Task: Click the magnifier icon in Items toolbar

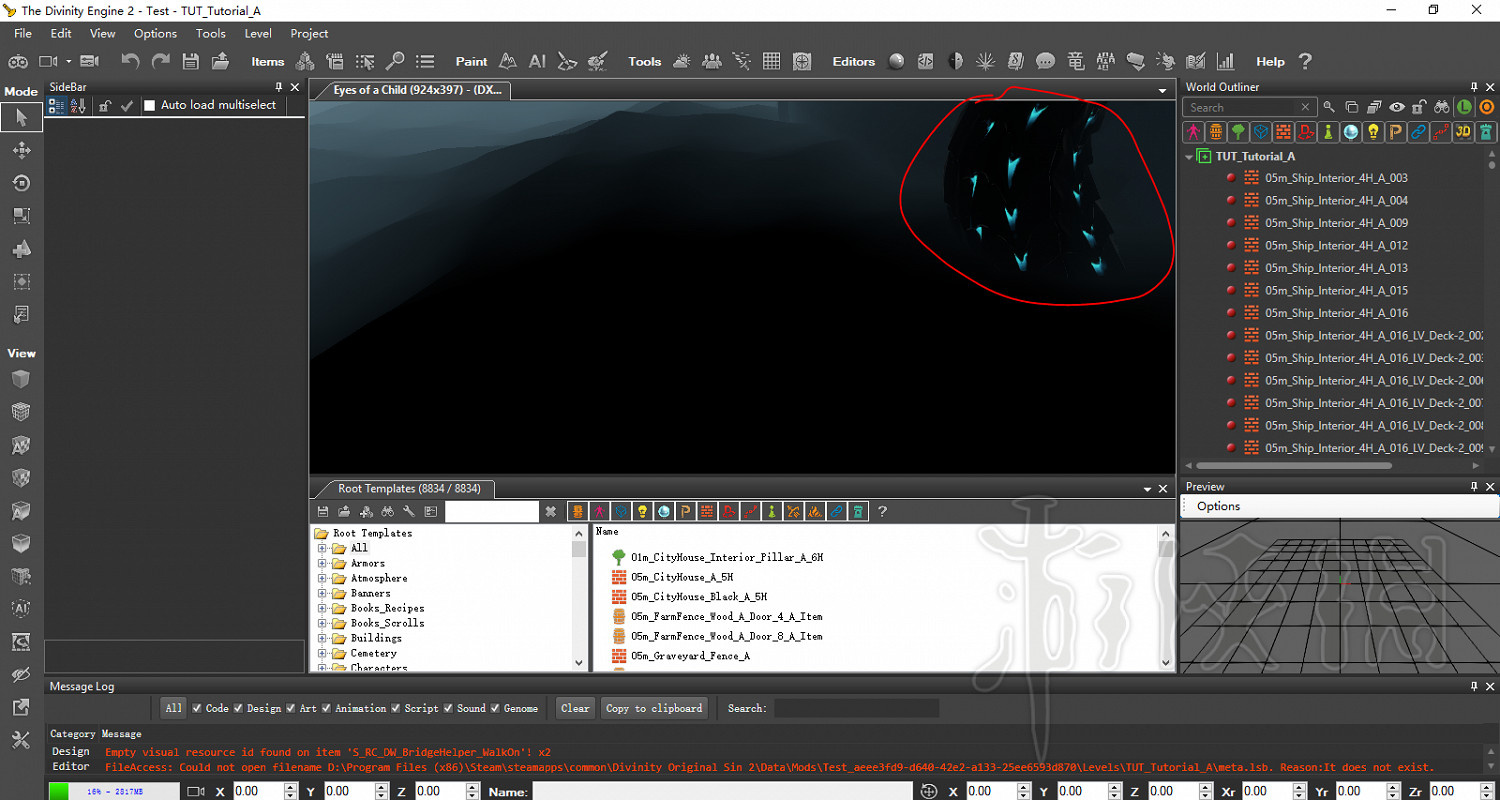Action: [x=395, y=61]
